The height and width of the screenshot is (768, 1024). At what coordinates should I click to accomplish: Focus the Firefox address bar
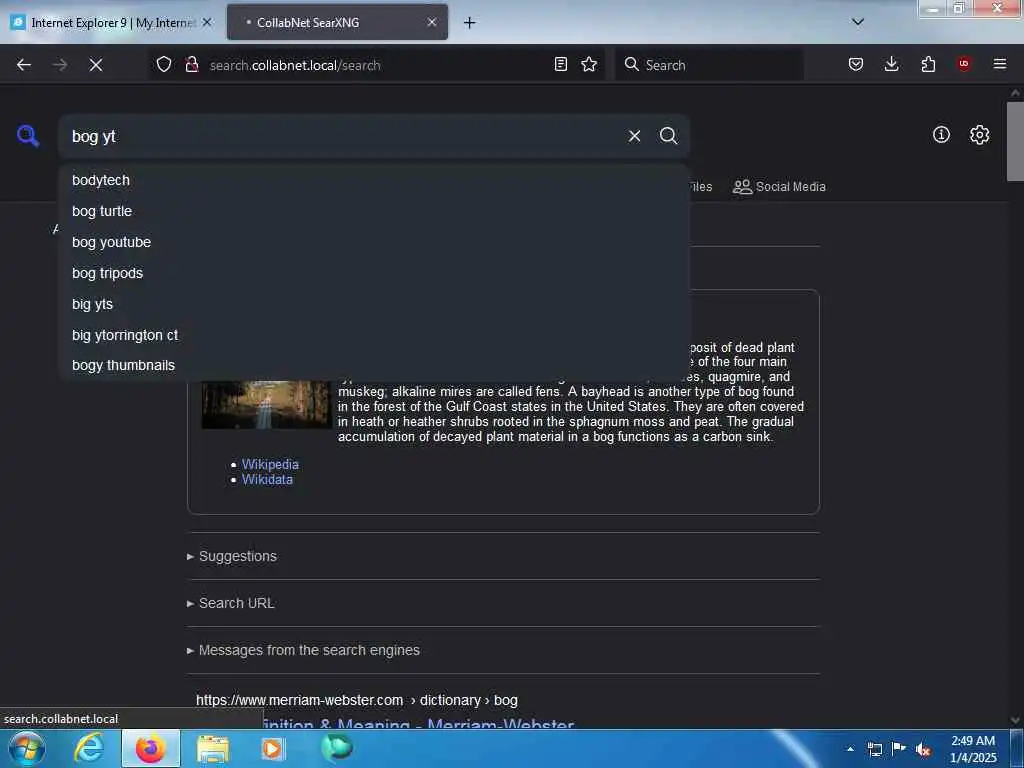379,65
